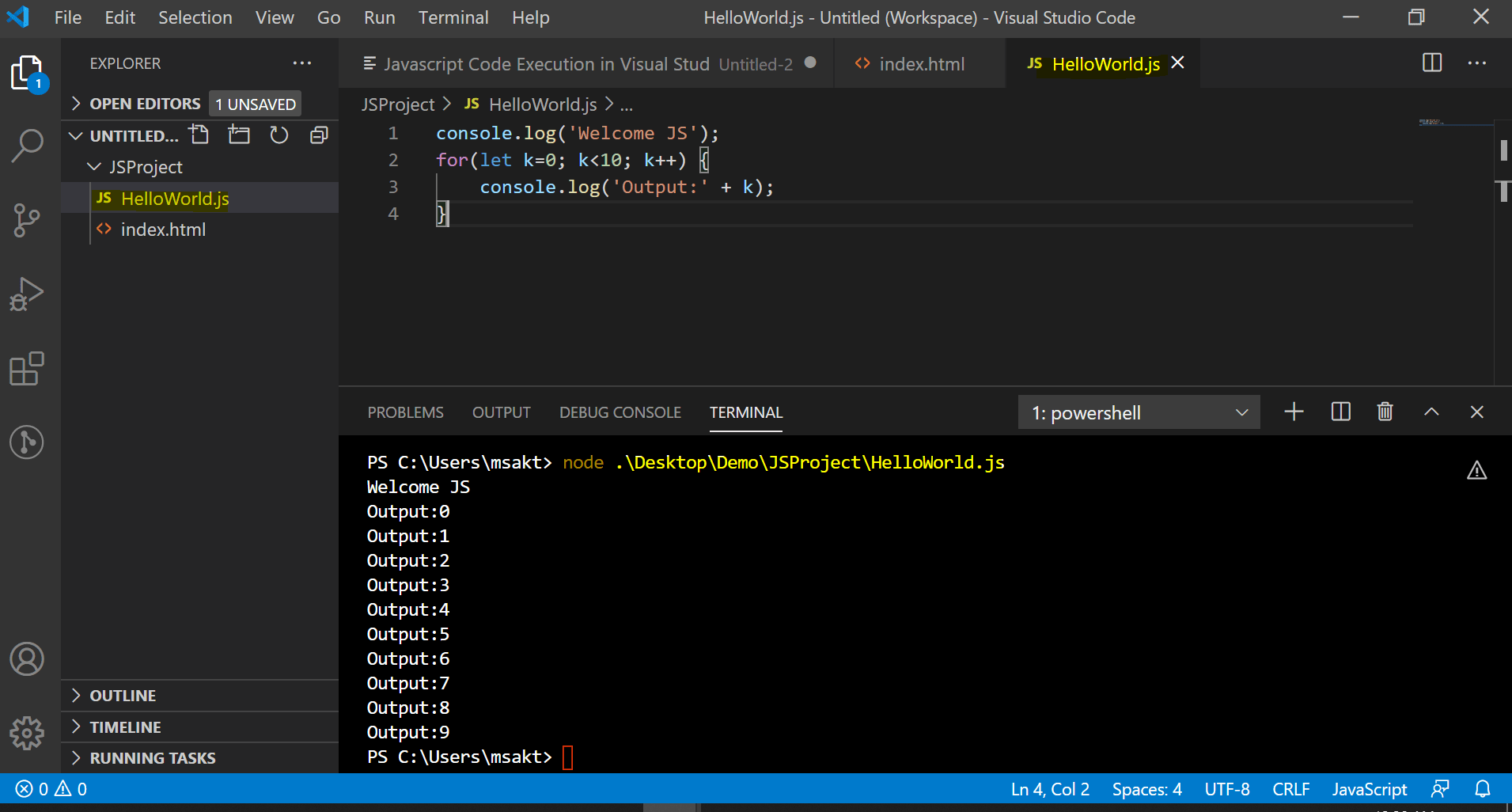Collapse folders in the Explorer

pos(319,135)
